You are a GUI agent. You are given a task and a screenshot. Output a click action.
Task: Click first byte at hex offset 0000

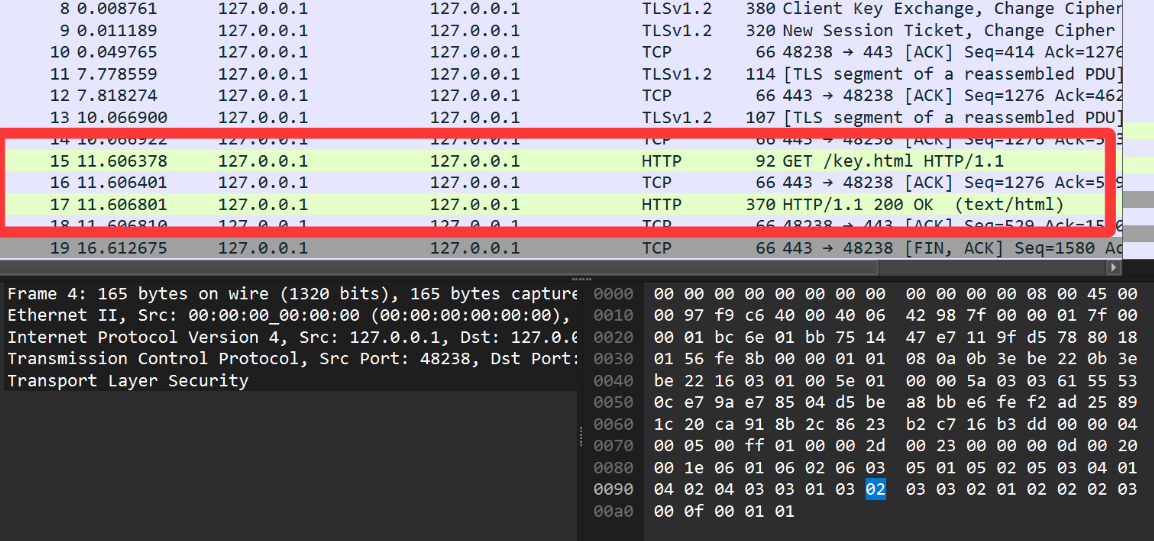point(664,294)
